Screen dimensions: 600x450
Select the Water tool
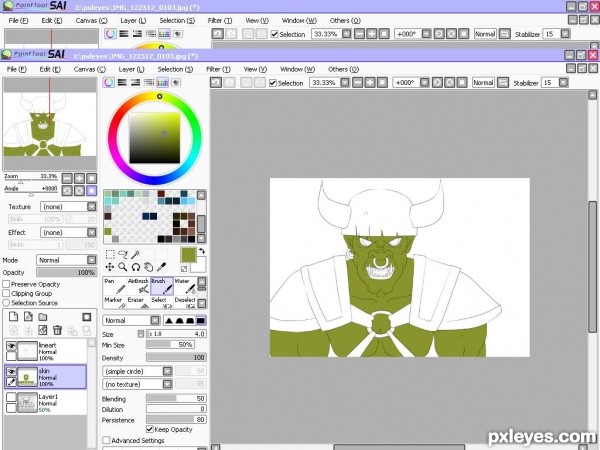pos(185,286)
